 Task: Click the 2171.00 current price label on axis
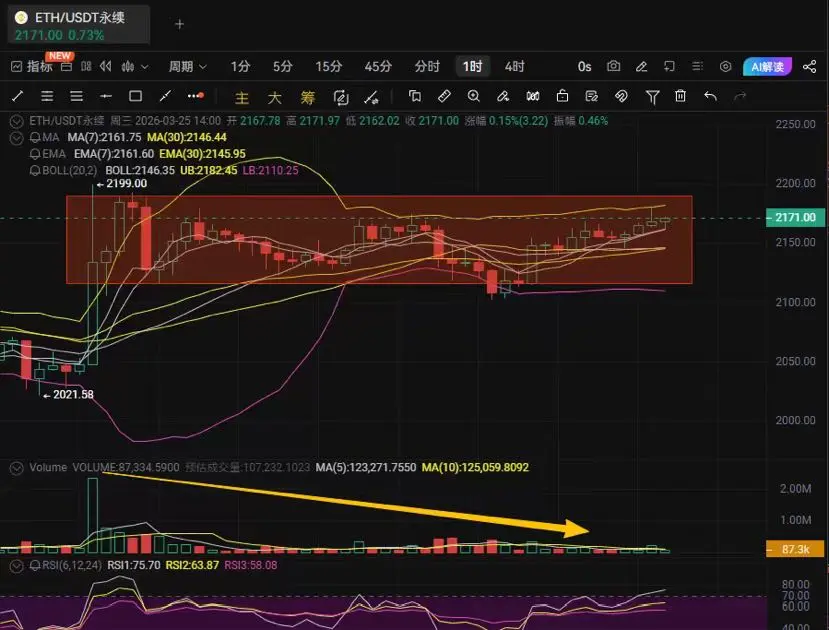(x=795, y=217)
